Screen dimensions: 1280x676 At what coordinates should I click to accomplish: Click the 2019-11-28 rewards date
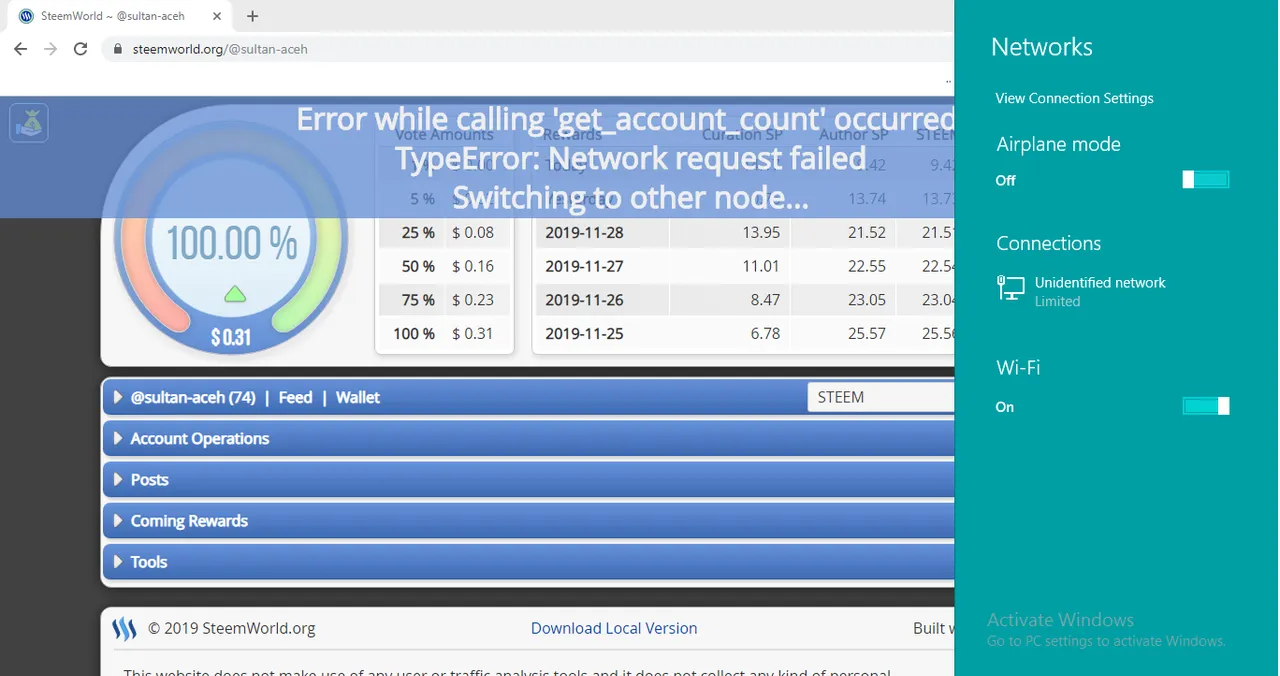[x=584, y=232]
